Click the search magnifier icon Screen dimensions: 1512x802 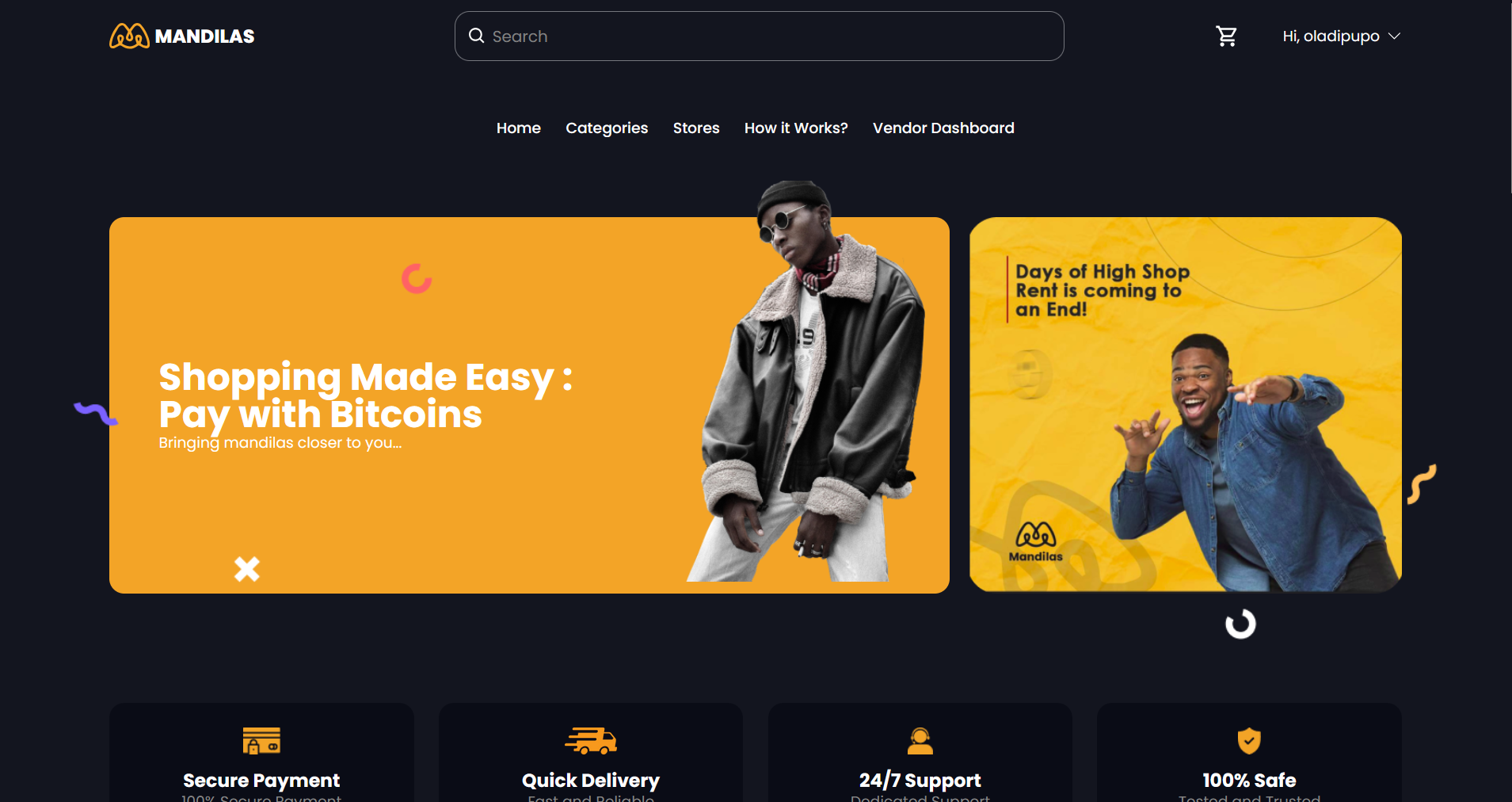[x=476, y=36]
